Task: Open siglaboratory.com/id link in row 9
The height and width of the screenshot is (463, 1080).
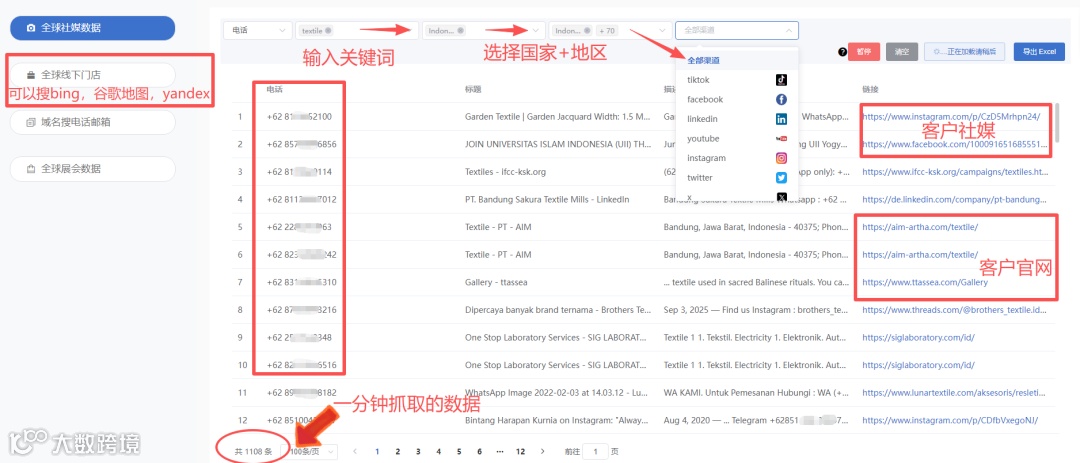Action: pos(918,338)
